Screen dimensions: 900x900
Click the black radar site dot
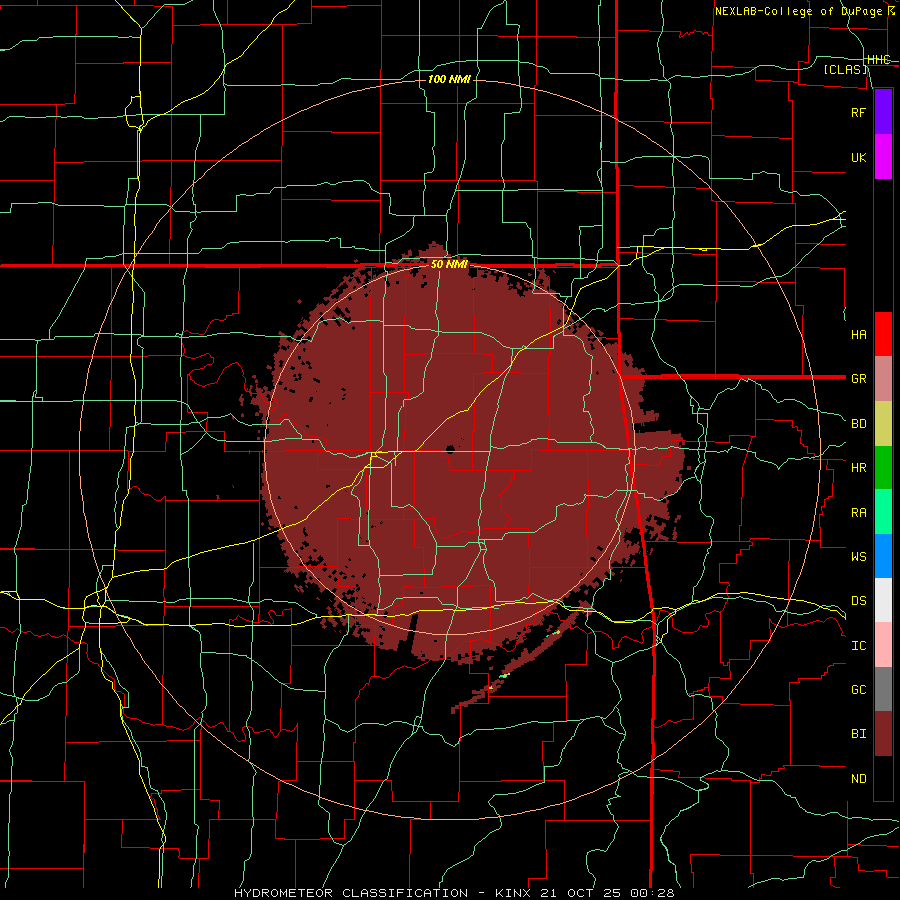tap(450, 449)
